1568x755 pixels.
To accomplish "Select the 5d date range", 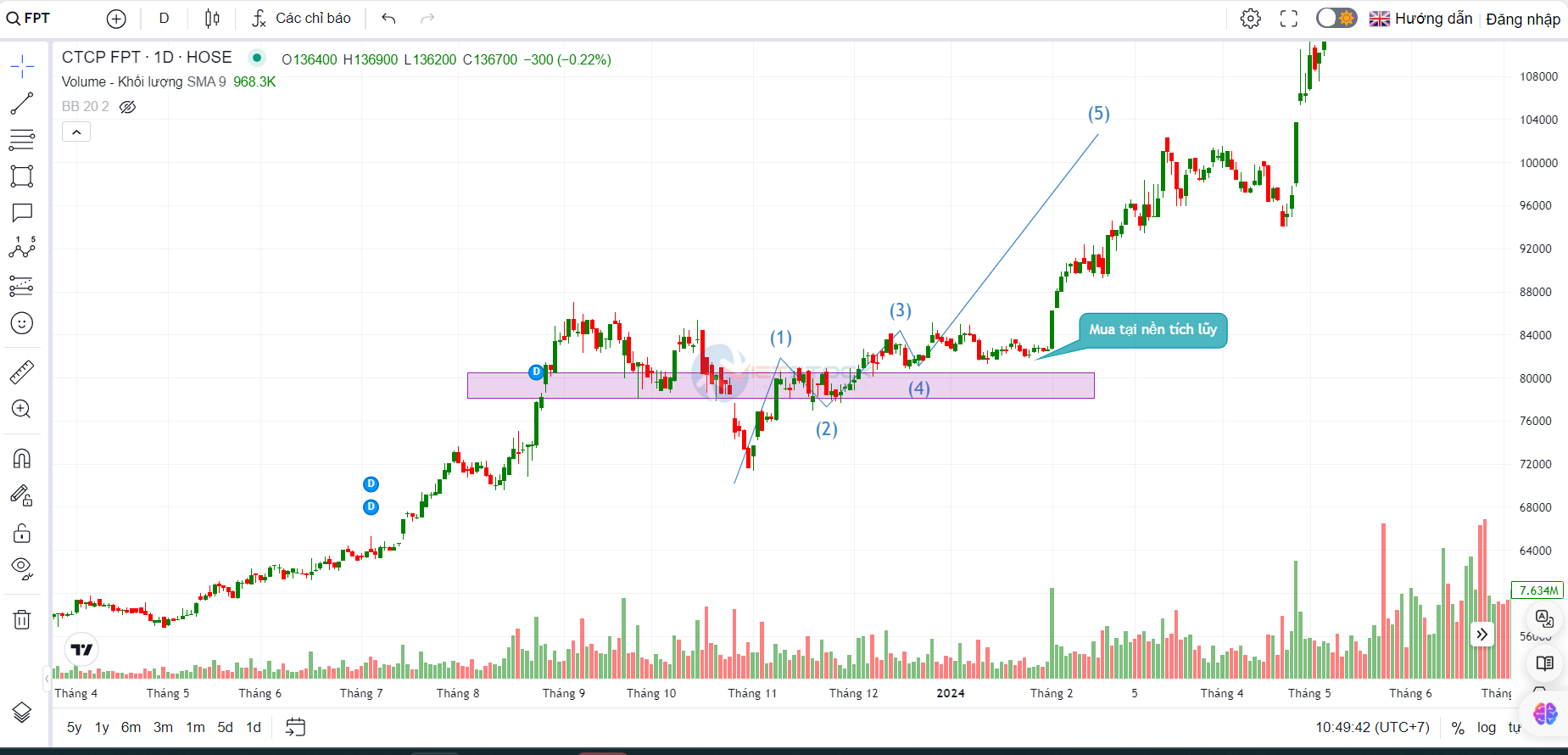I will click(225, 727).
